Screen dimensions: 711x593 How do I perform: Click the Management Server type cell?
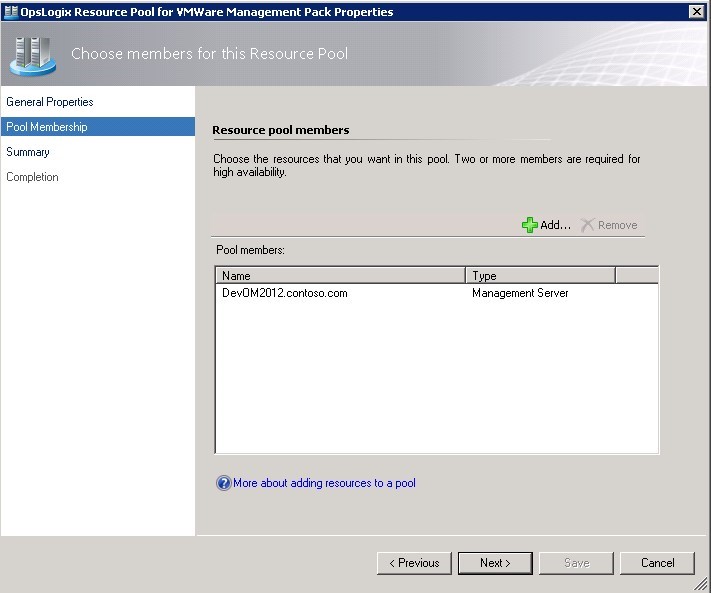point(520,294)
